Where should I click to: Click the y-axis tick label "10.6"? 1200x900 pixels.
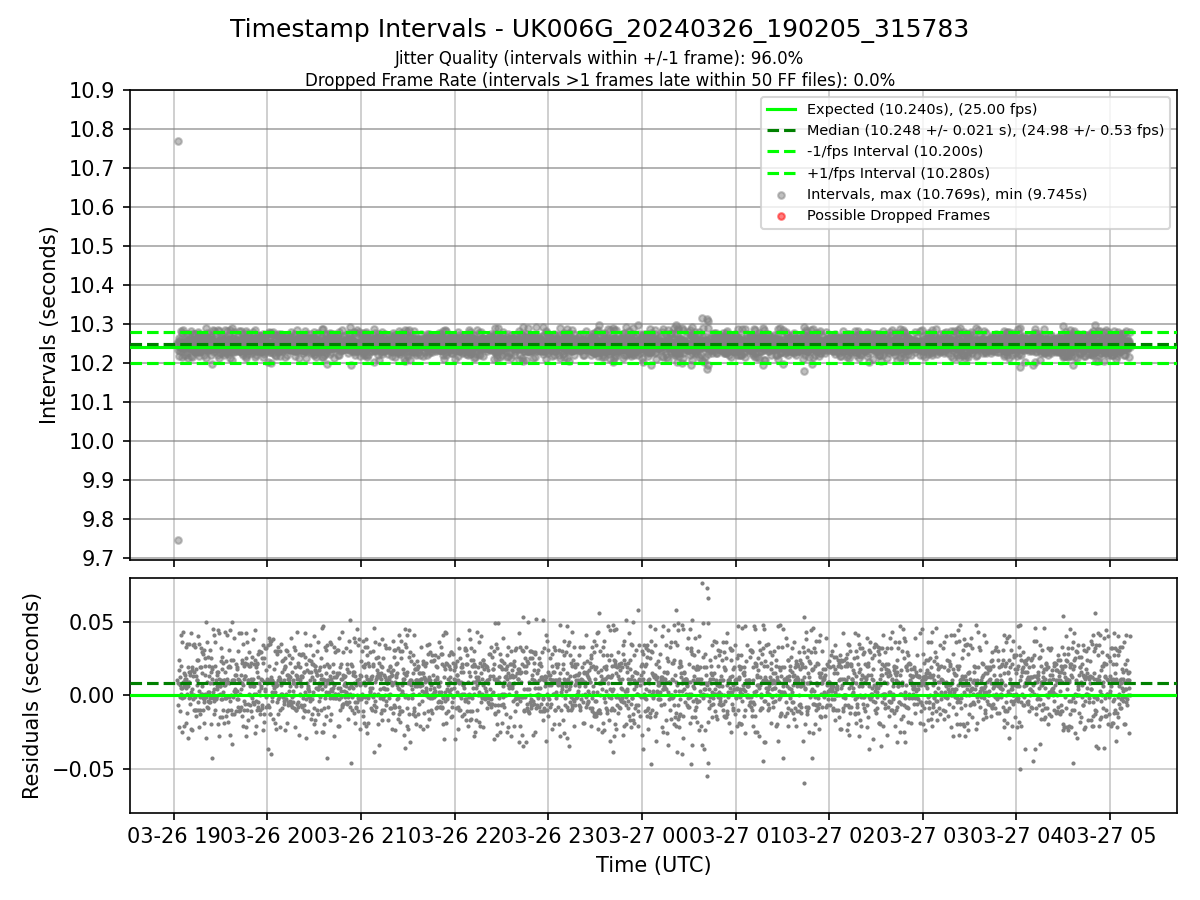tap(93, 208)
